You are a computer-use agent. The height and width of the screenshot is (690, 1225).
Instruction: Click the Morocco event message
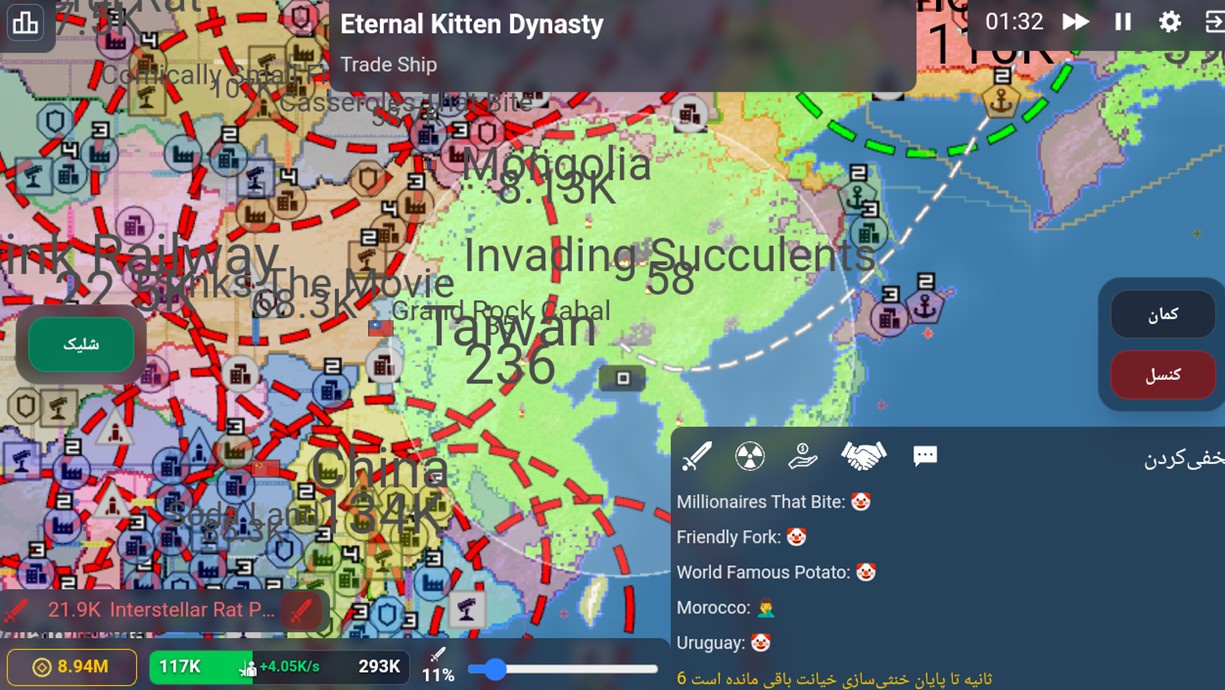click(727, 608)
